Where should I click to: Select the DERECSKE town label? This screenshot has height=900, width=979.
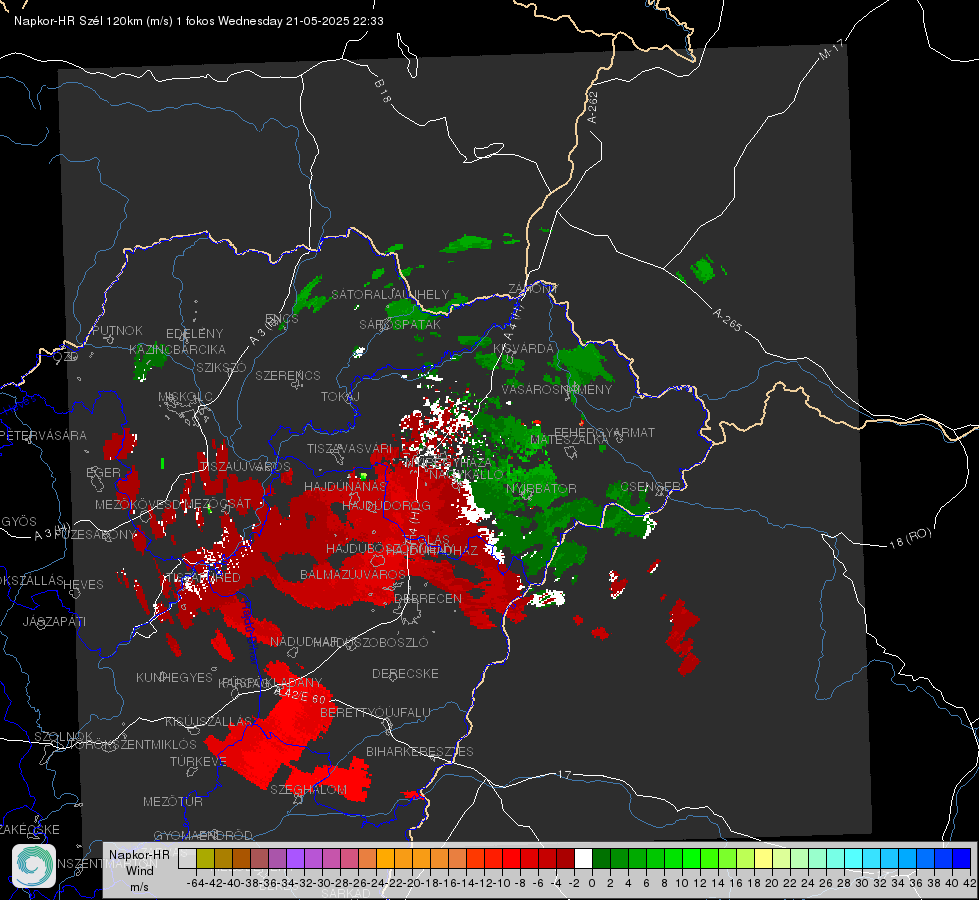[405, 673]
